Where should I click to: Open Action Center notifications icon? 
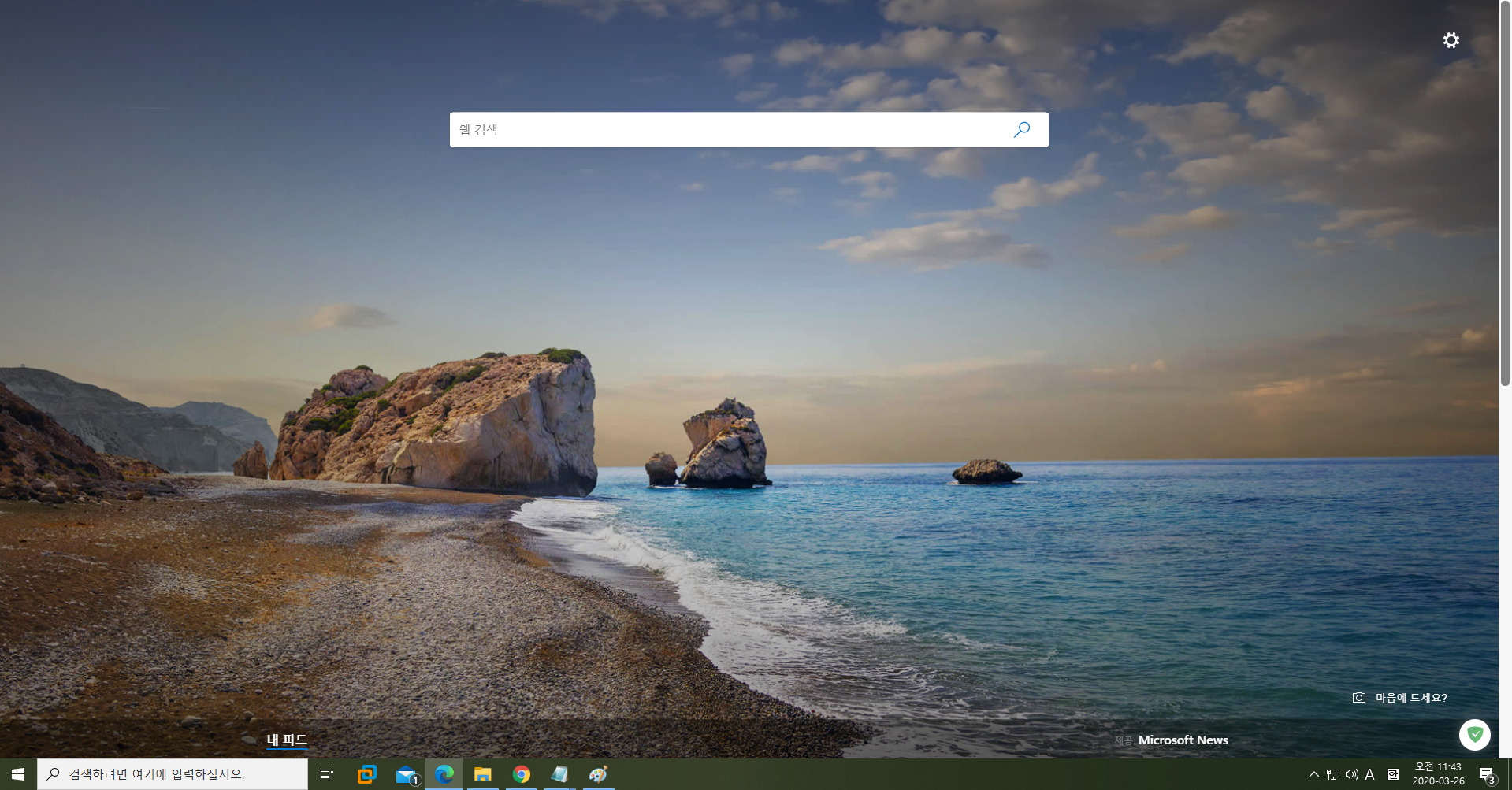(1487, 774)
